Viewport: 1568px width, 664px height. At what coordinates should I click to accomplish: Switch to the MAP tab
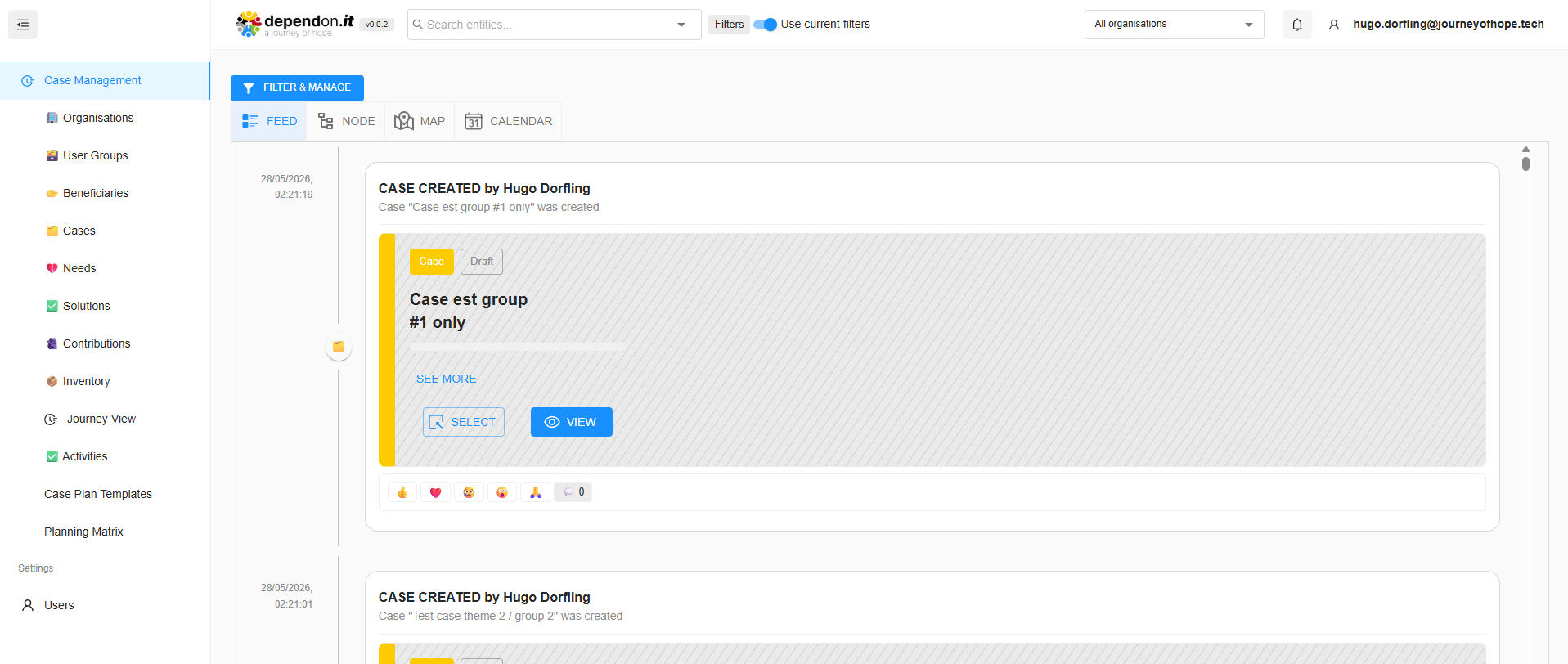(x=420, y=121)
